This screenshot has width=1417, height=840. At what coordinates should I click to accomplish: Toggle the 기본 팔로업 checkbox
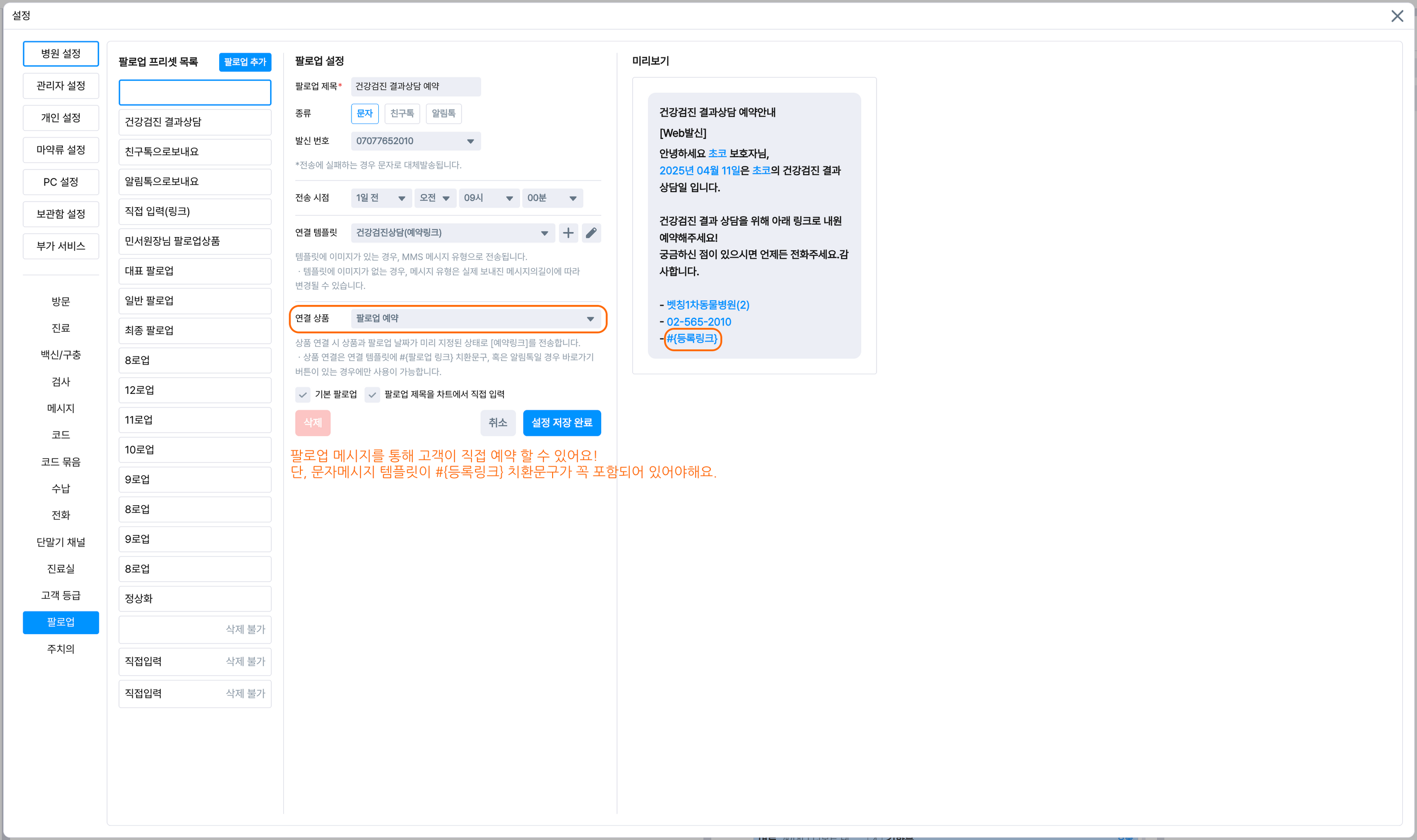click(x=303, y=395)
